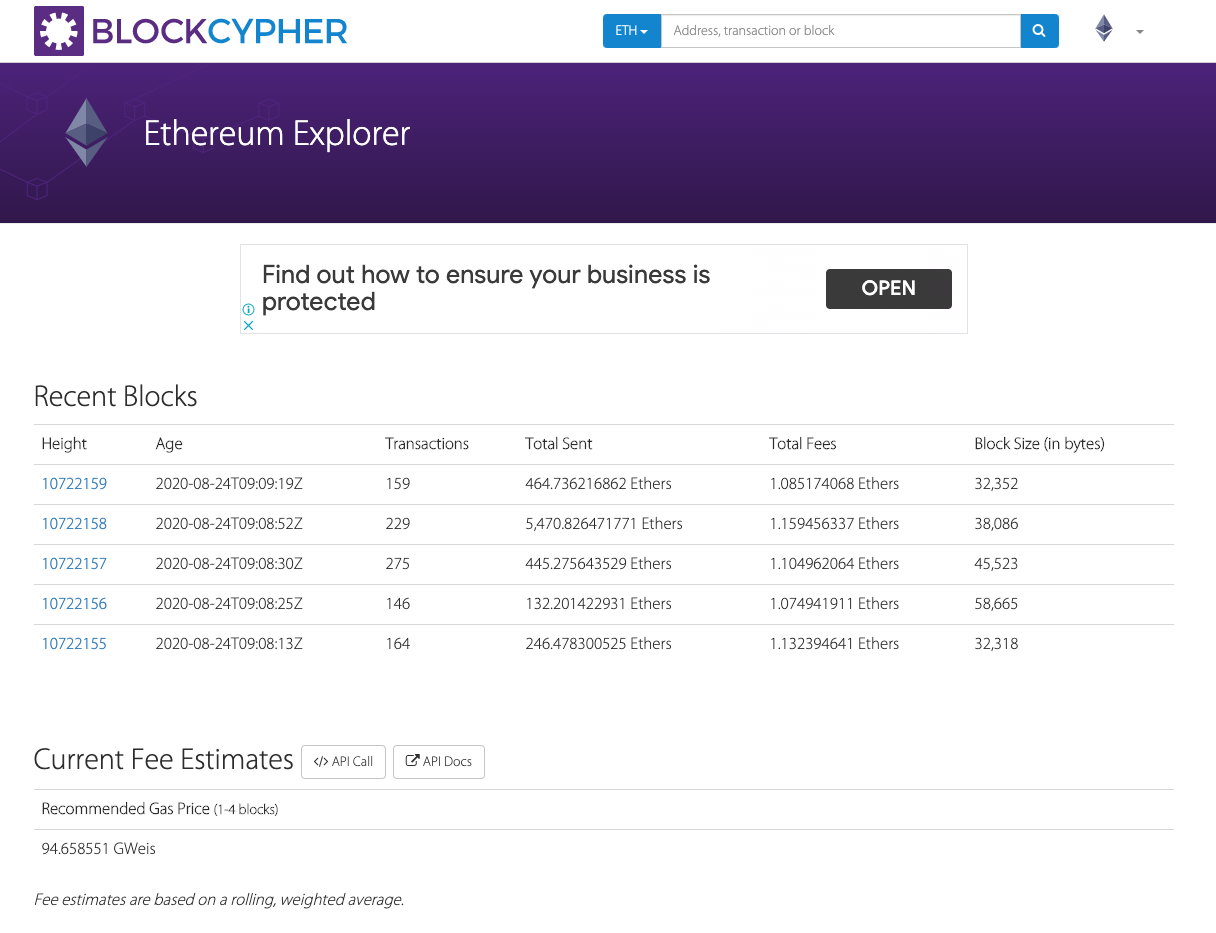The image size is (1216, 933).
Task: Click the Height column header
Action: click(64, 444)
